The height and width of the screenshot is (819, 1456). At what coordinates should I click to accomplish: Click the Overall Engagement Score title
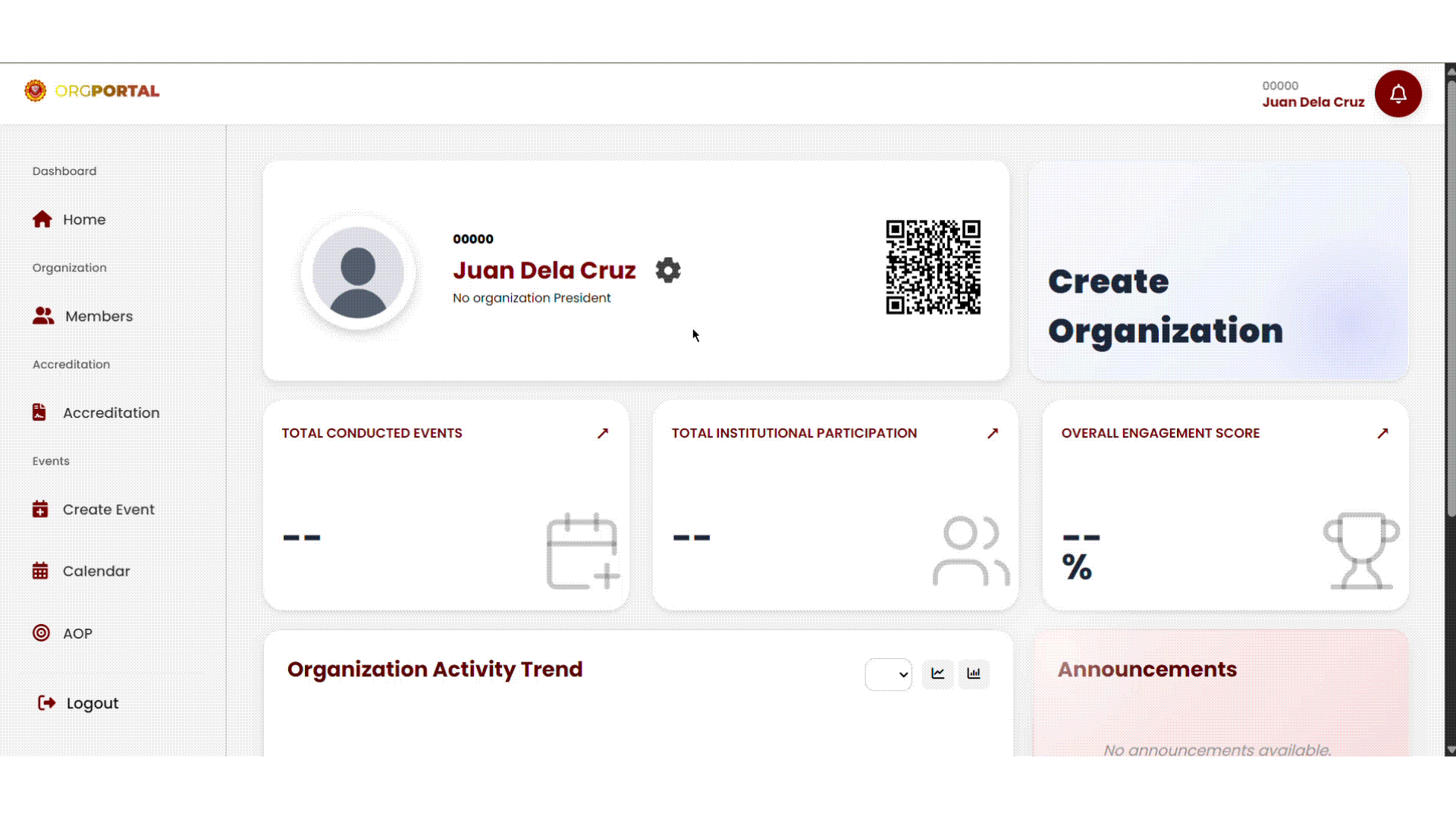(1160, 433)
